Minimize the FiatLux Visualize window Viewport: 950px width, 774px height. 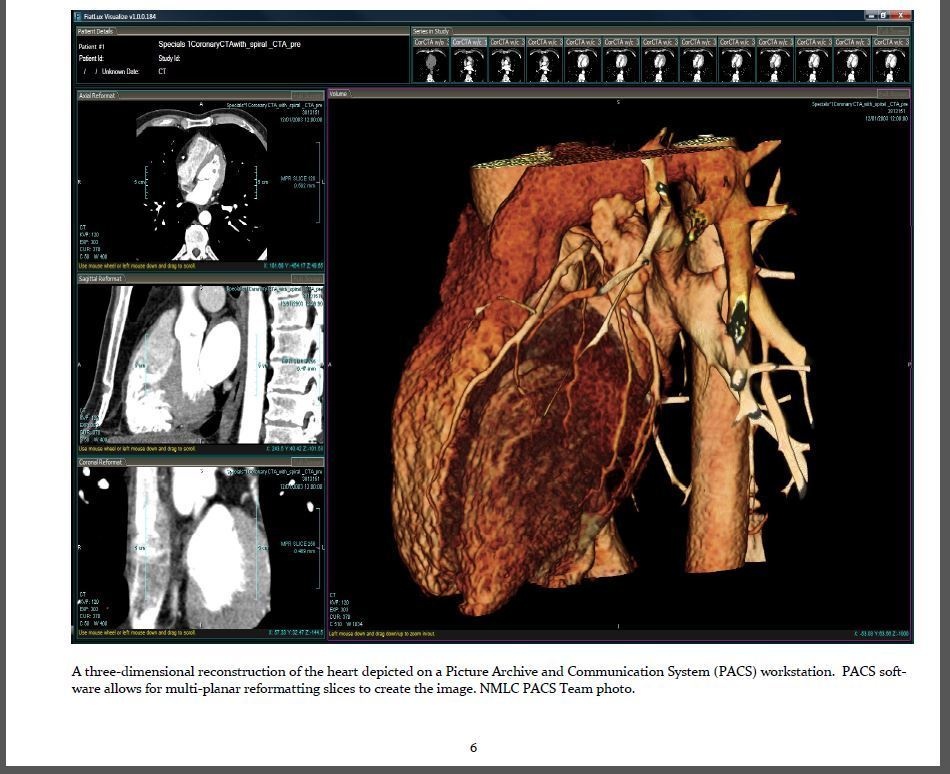[871, 15]
